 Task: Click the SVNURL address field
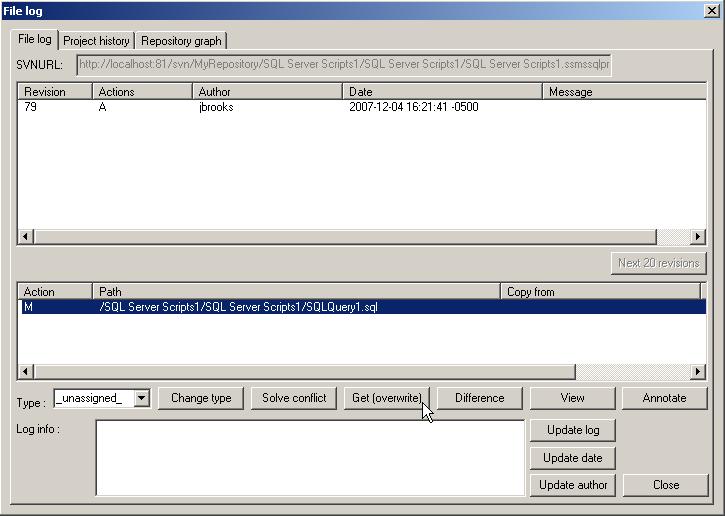(343, 65)
